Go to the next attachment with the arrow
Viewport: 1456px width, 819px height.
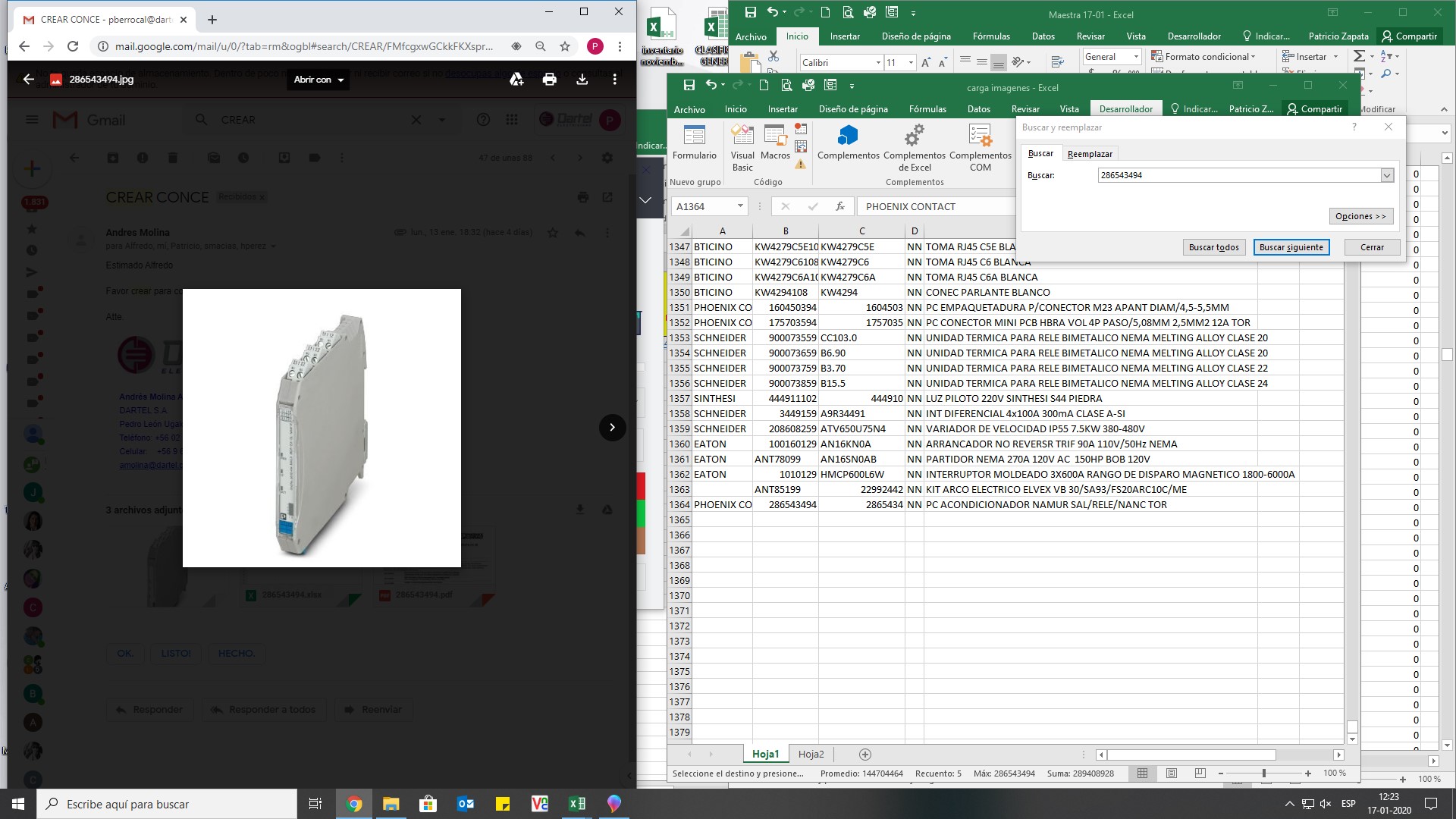pos(611,427)
